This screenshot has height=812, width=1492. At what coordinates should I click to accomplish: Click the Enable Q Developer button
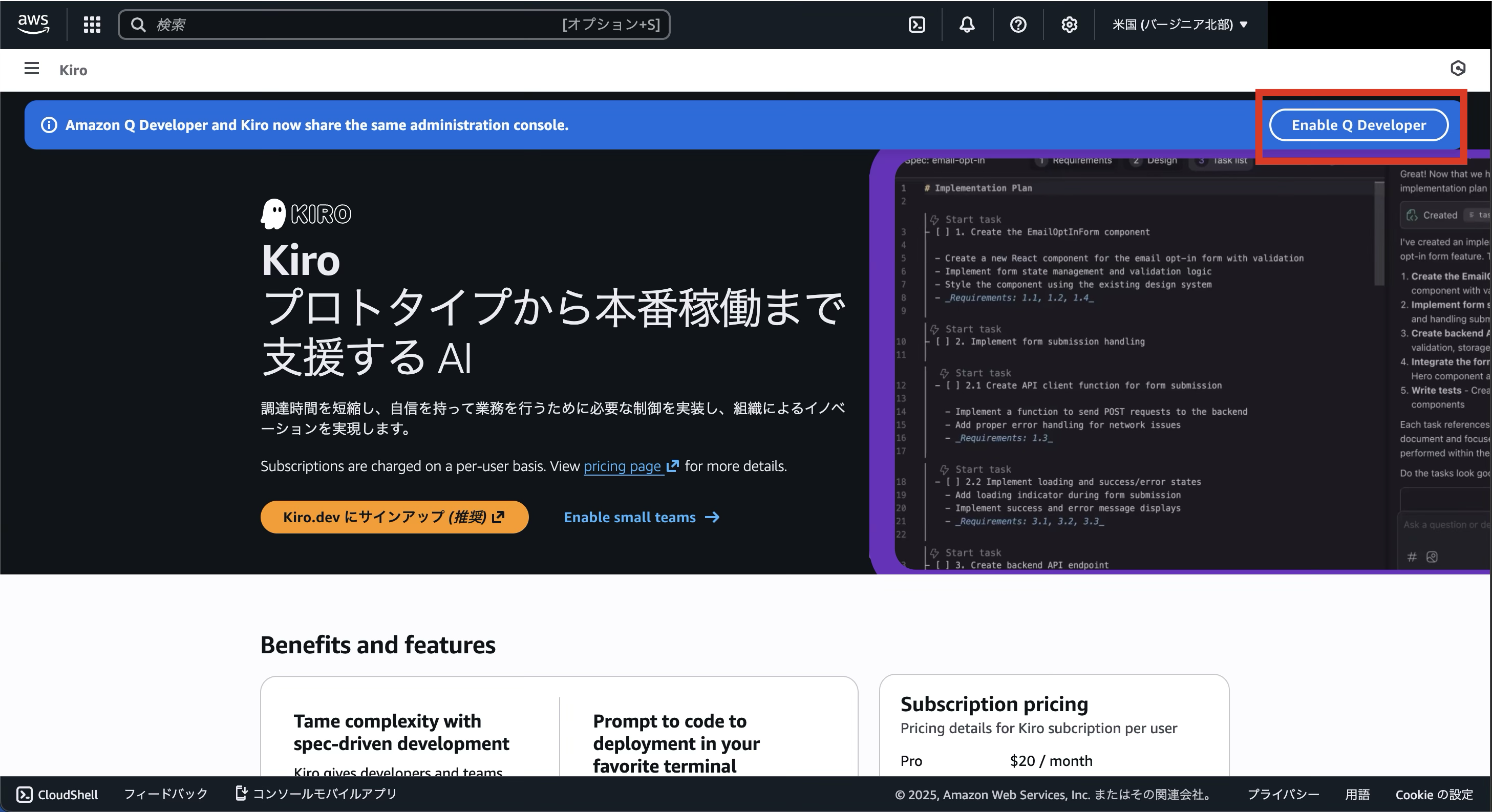tap(1358, 125)
